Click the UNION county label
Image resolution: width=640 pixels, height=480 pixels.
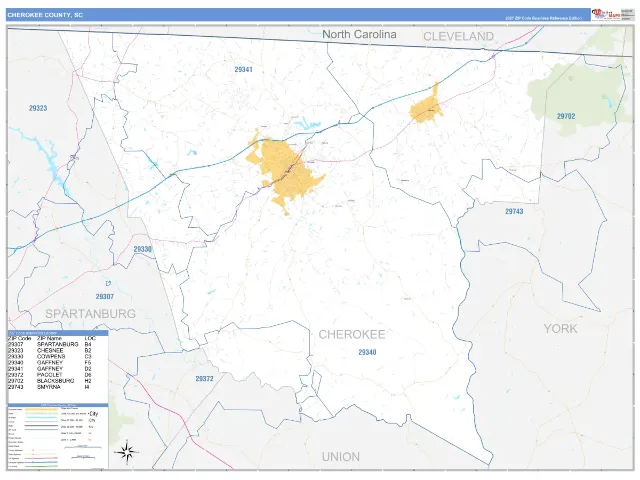(341, 457)
